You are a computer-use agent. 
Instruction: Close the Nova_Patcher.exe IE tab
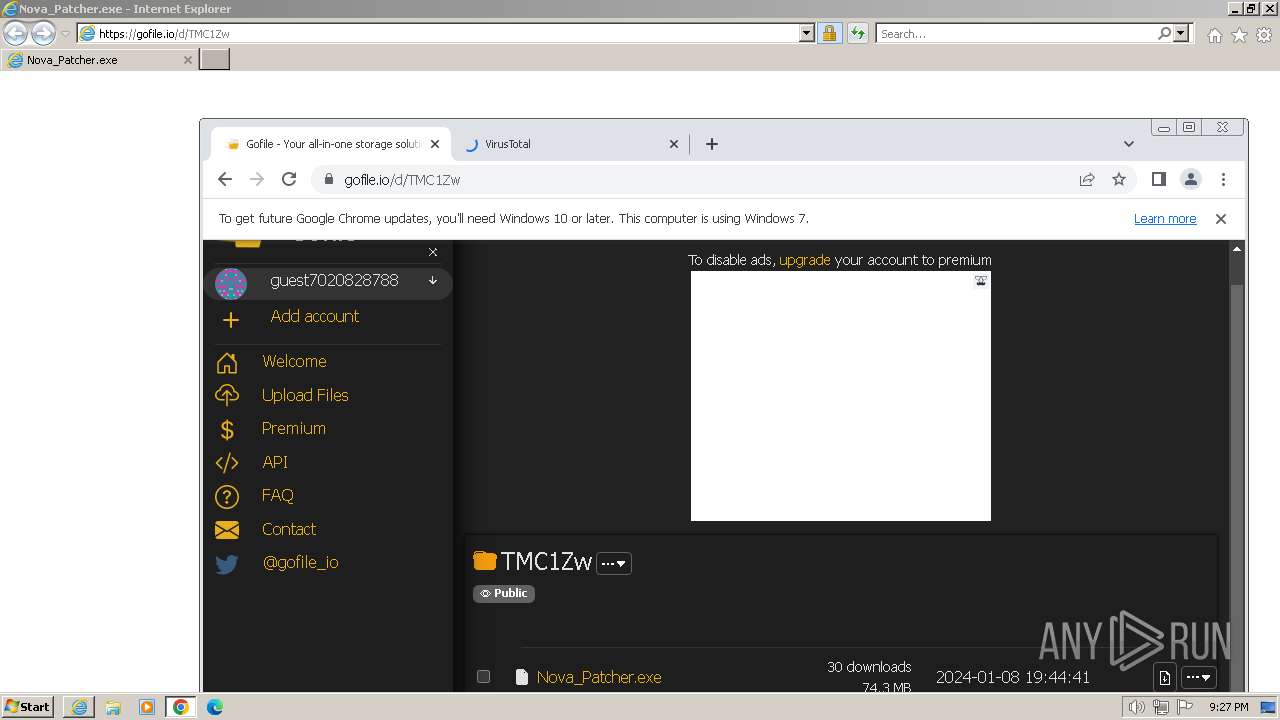[x=187, y=60]
